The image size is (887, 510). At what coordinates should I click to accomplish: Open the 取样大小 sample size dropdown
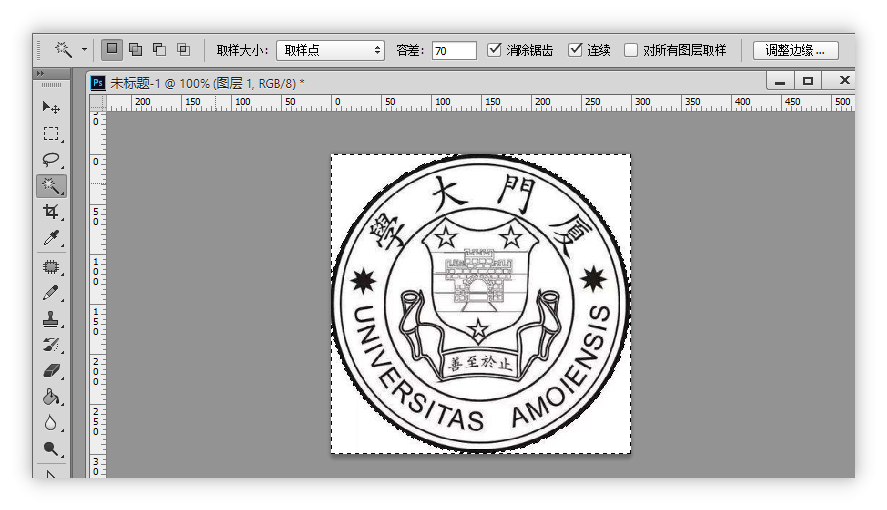pos(330,50)
